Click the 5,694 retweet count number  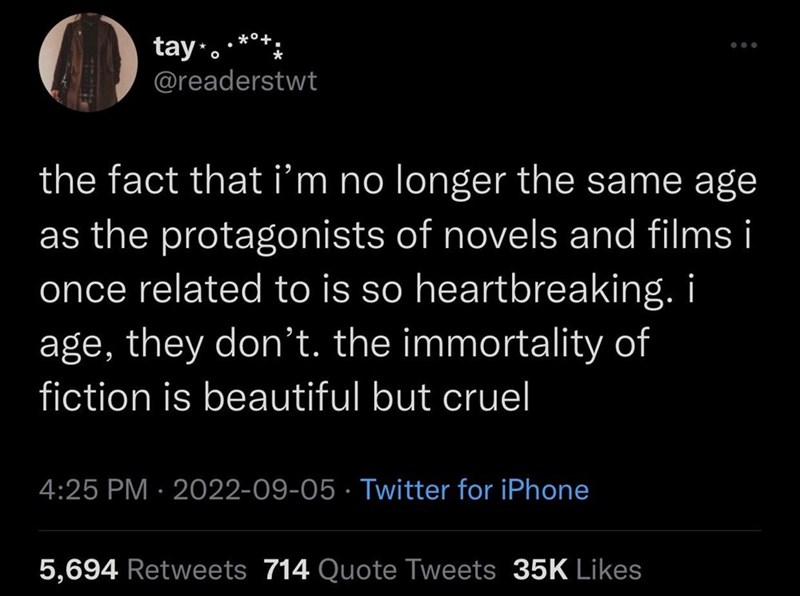tap(80, 569)
